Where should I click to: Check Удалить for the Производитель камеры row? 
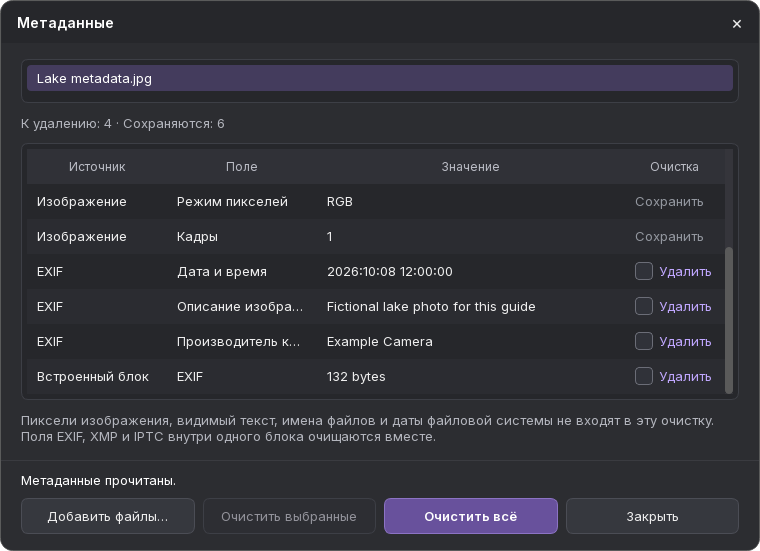[x=644, y=341]
